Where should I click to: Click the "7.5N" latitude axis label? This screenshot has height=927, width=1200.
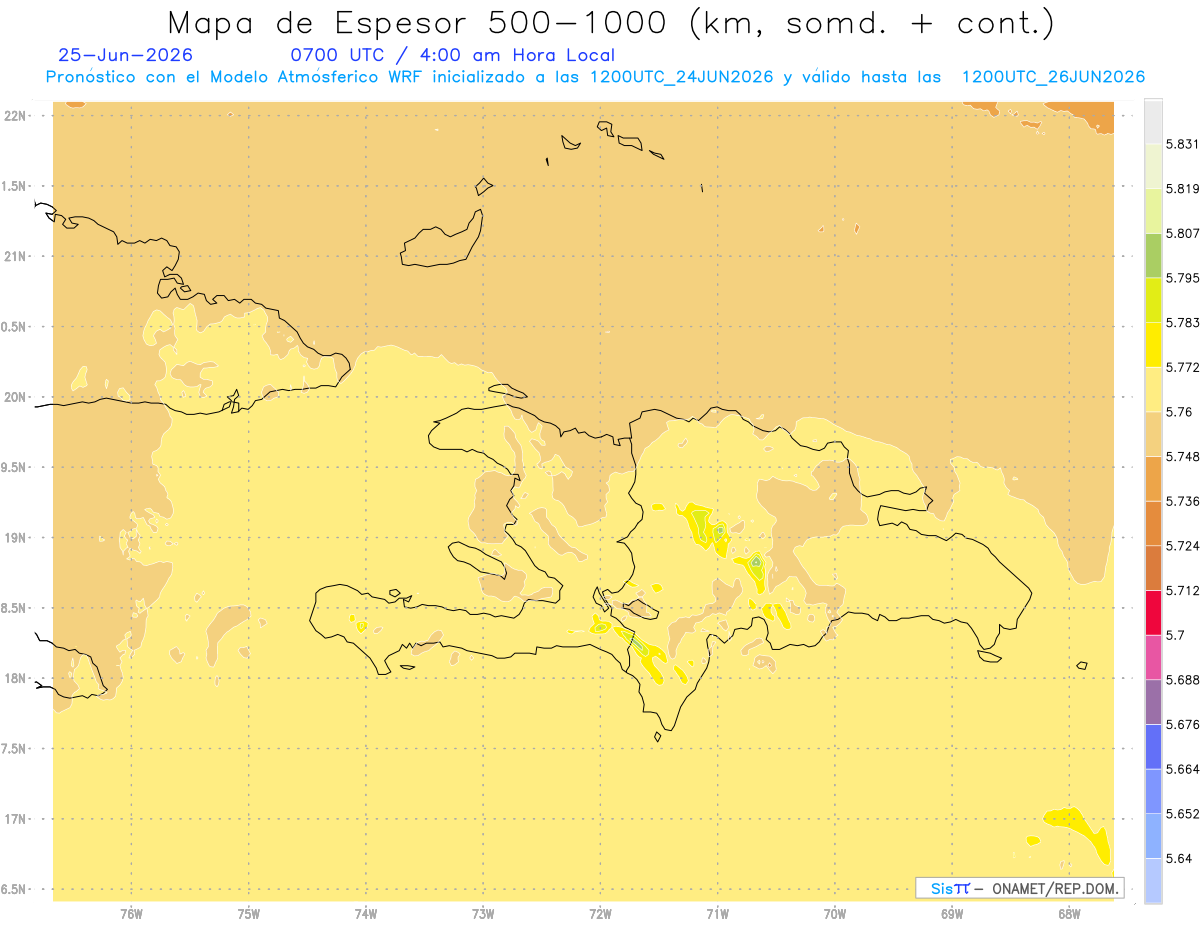coord(15,749)
